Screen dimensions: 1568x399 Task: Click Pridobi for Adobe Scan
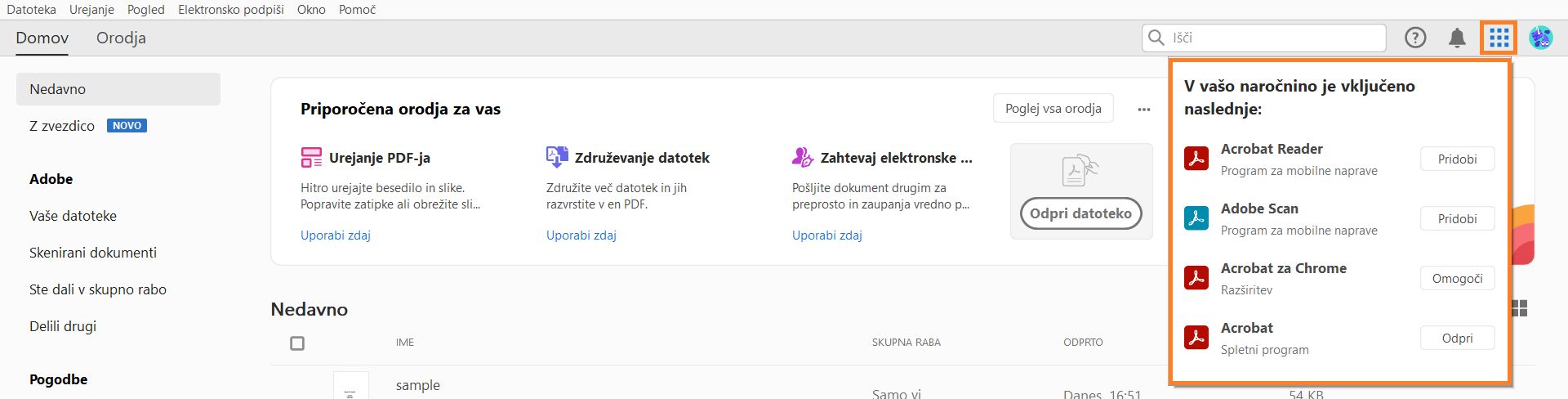pos(1458,218)
